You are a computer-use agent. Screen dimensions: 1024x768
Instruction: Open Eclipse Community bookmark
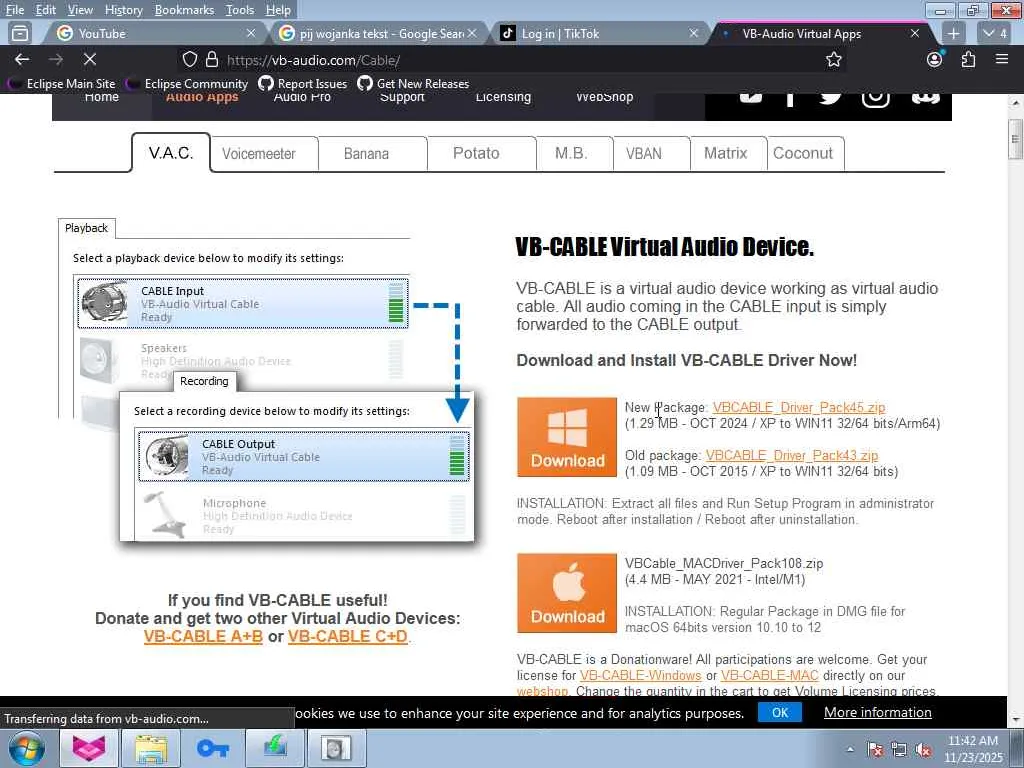pos(189,84)
